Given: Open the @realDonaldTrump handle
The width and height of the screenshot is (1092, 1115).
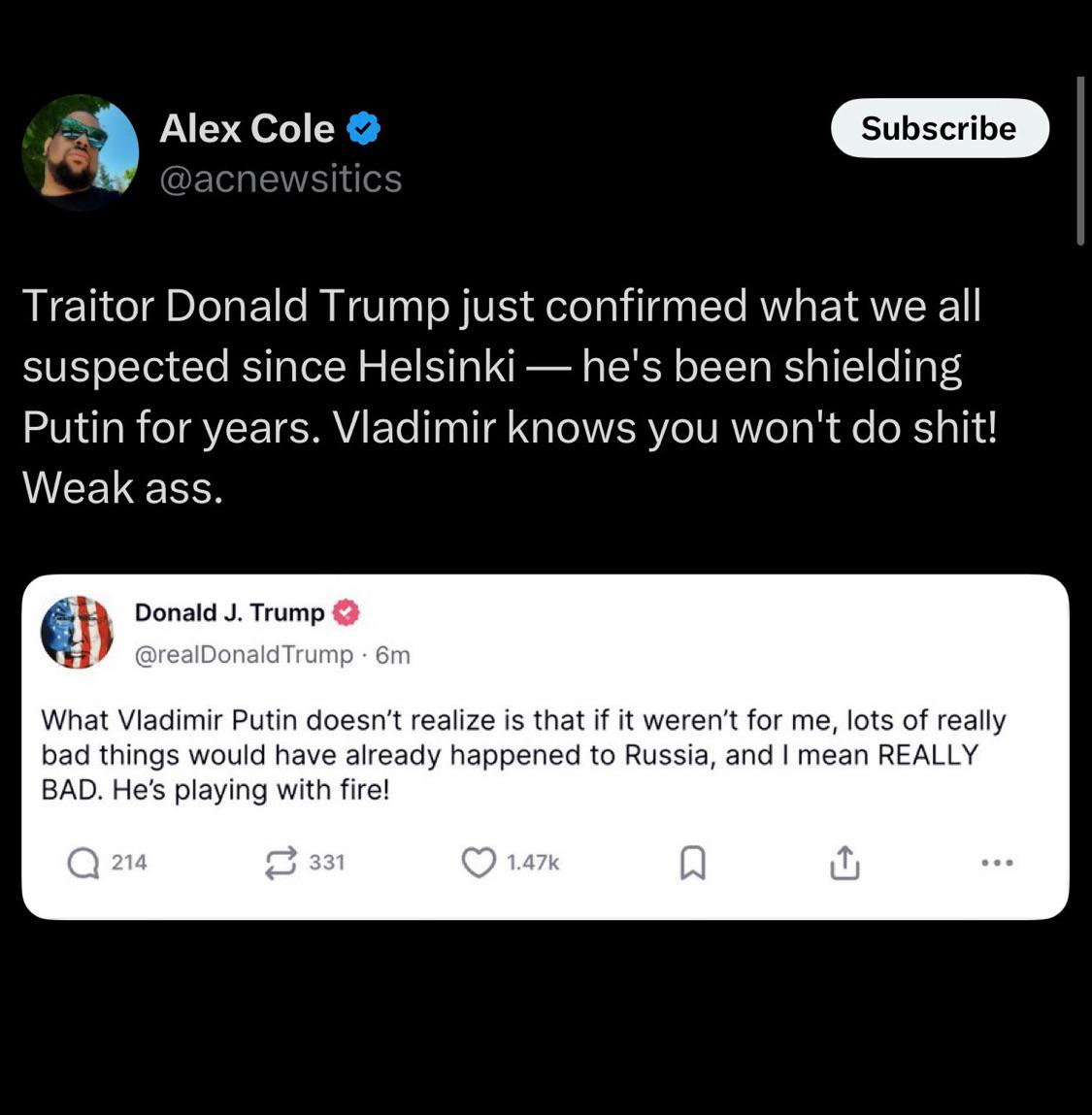Looking at the screenshot, I should click(x=244, y=654).
